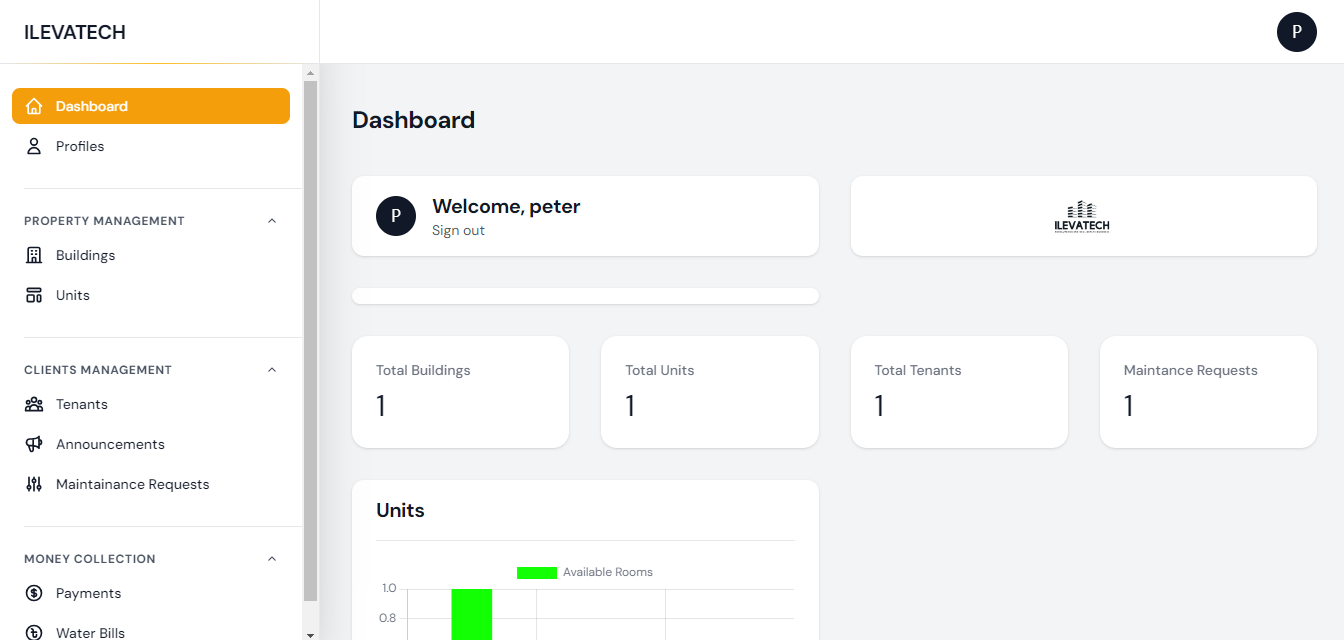Click the Maintance Requests stat card
This screenshot has height=640, width=1344.
click(x=1208, y=392)
